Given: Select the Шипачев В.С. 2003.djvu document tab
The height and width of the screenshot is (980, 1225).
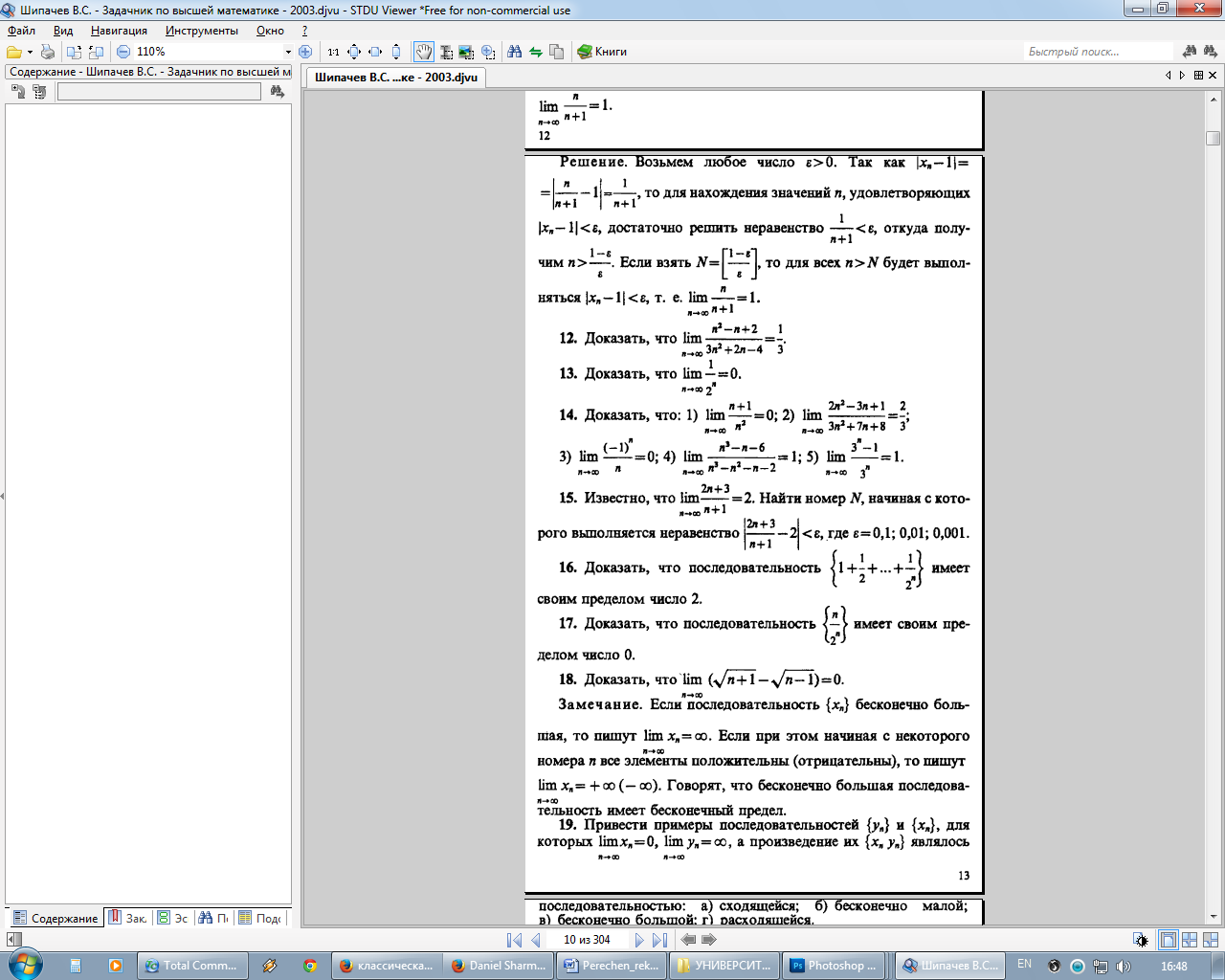Looking at the screenshot, I should tap(395, 78).
